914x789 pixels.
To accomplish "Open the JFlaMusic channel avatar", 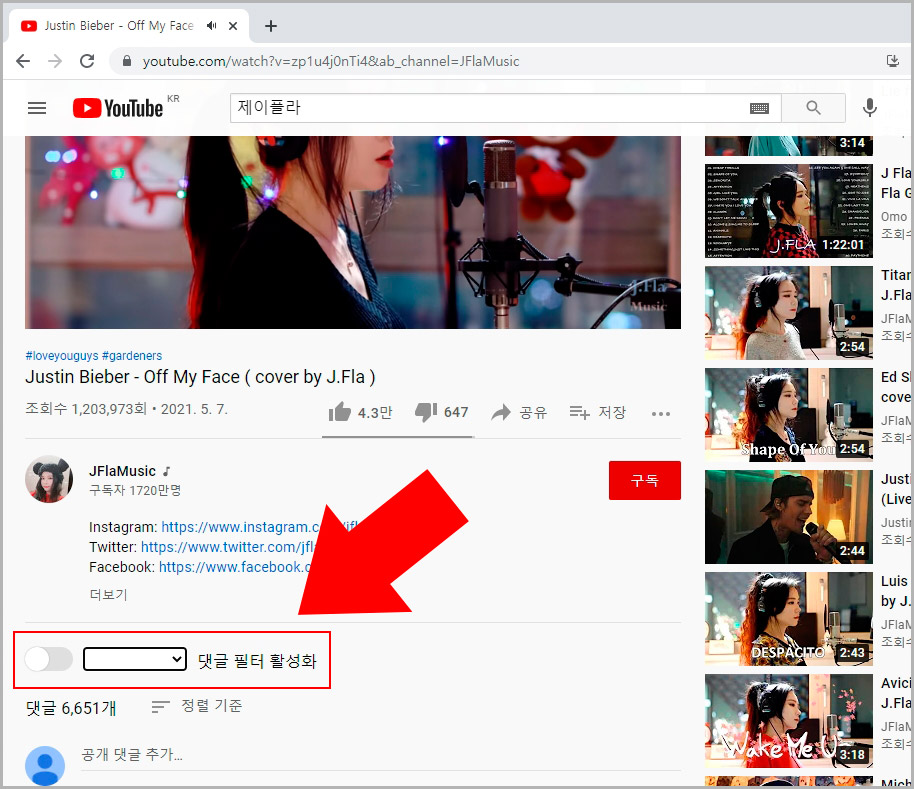I will pos(49,479).
